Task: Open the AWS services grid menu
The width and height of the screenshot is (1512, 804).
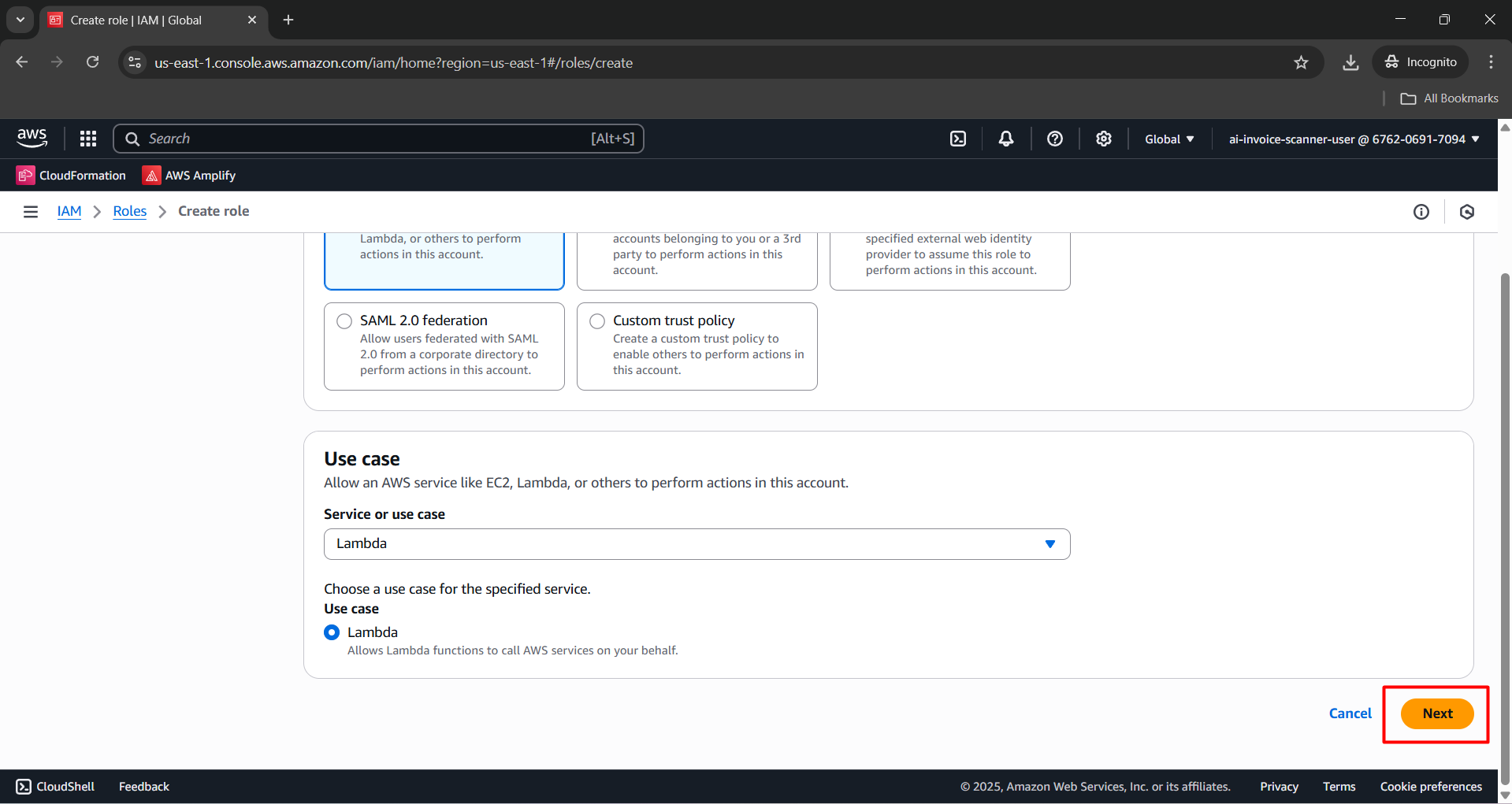Action: click(88, 139)
